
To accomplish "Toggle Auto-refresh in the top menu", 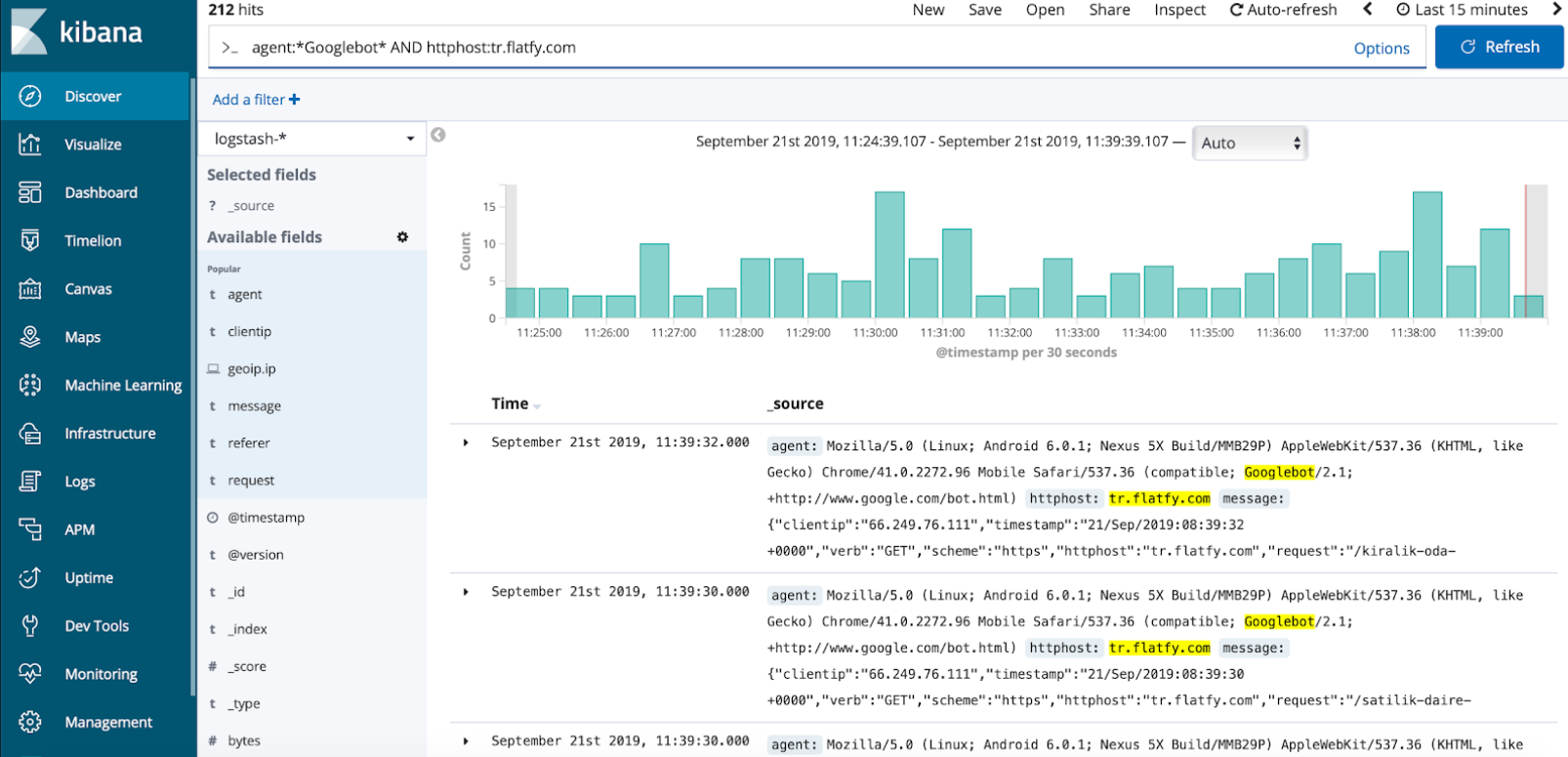I will (x=1283, y=10).
